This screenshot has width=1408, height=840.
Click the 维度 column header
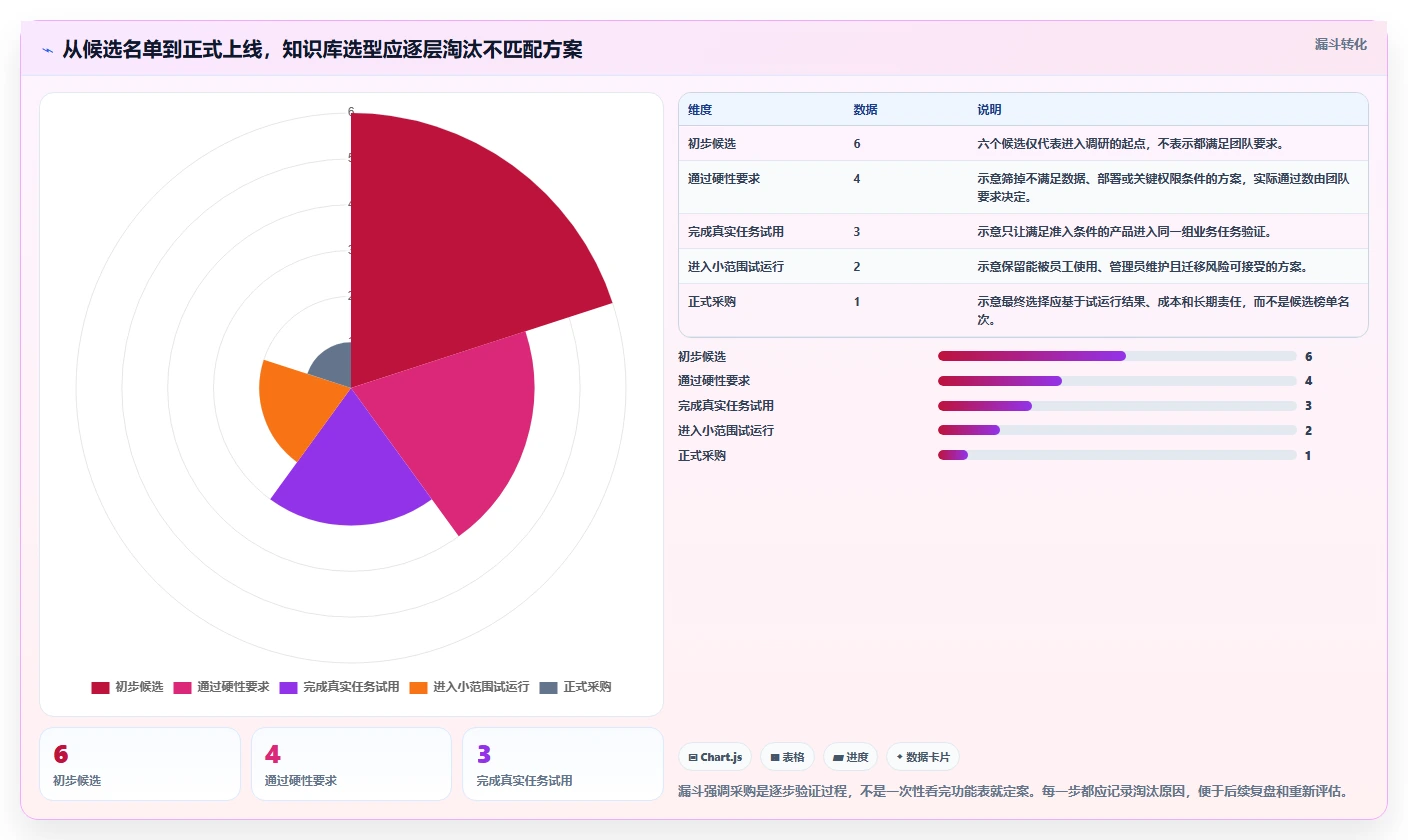[700, 110]
